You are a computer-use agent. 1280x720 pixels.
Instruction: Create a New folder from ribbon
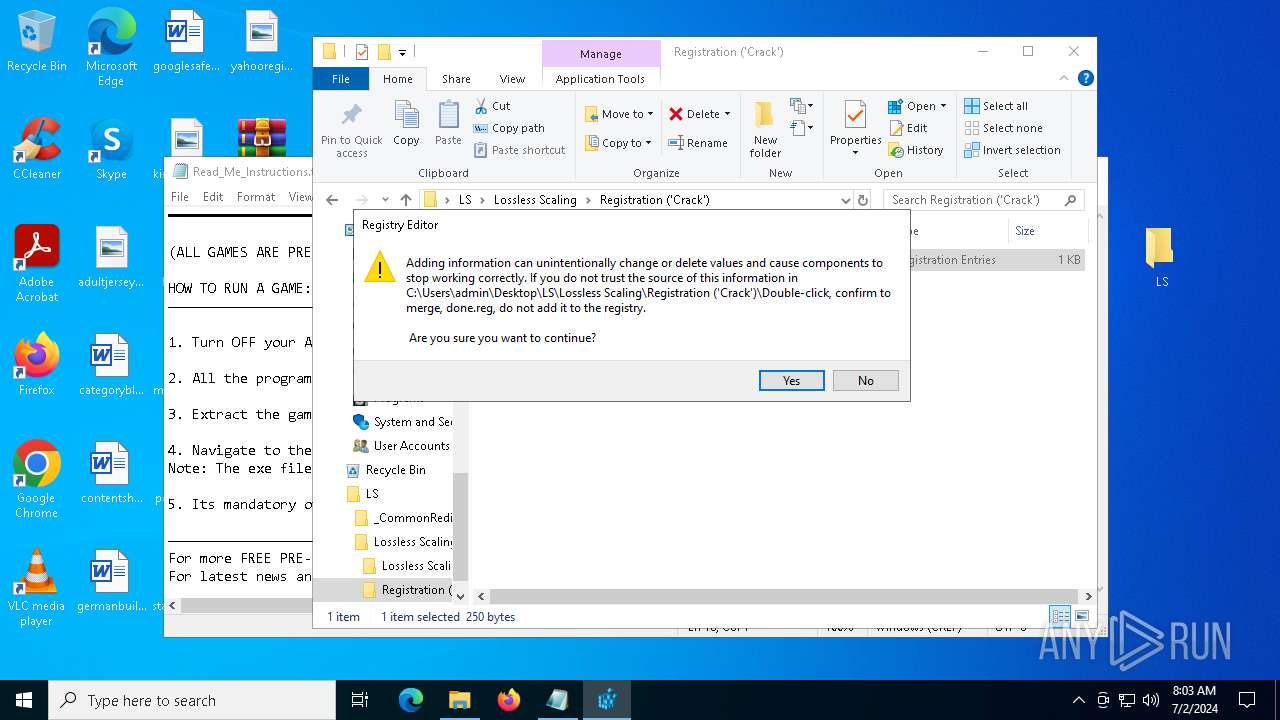pyautogui.click(x=765, y=129)
